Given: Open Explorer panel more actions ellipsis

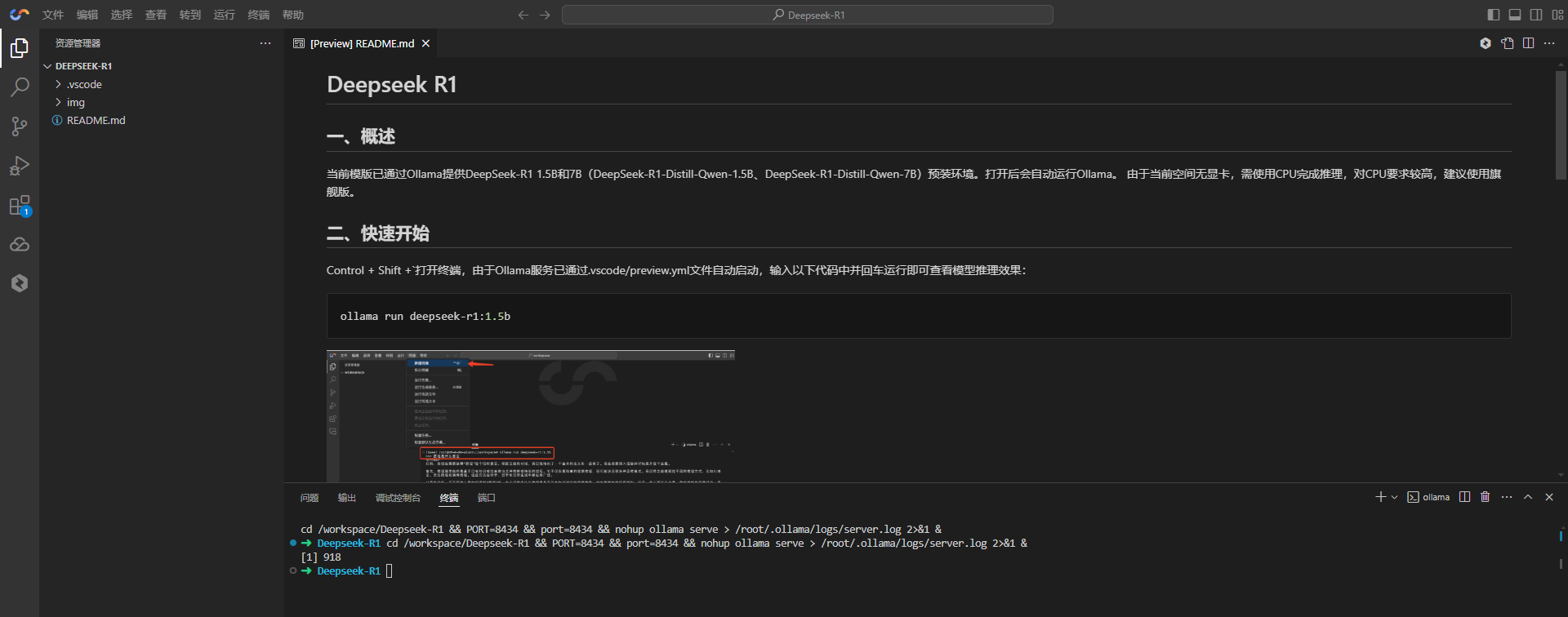Looking at the screenshot, I should pos(265,43).
